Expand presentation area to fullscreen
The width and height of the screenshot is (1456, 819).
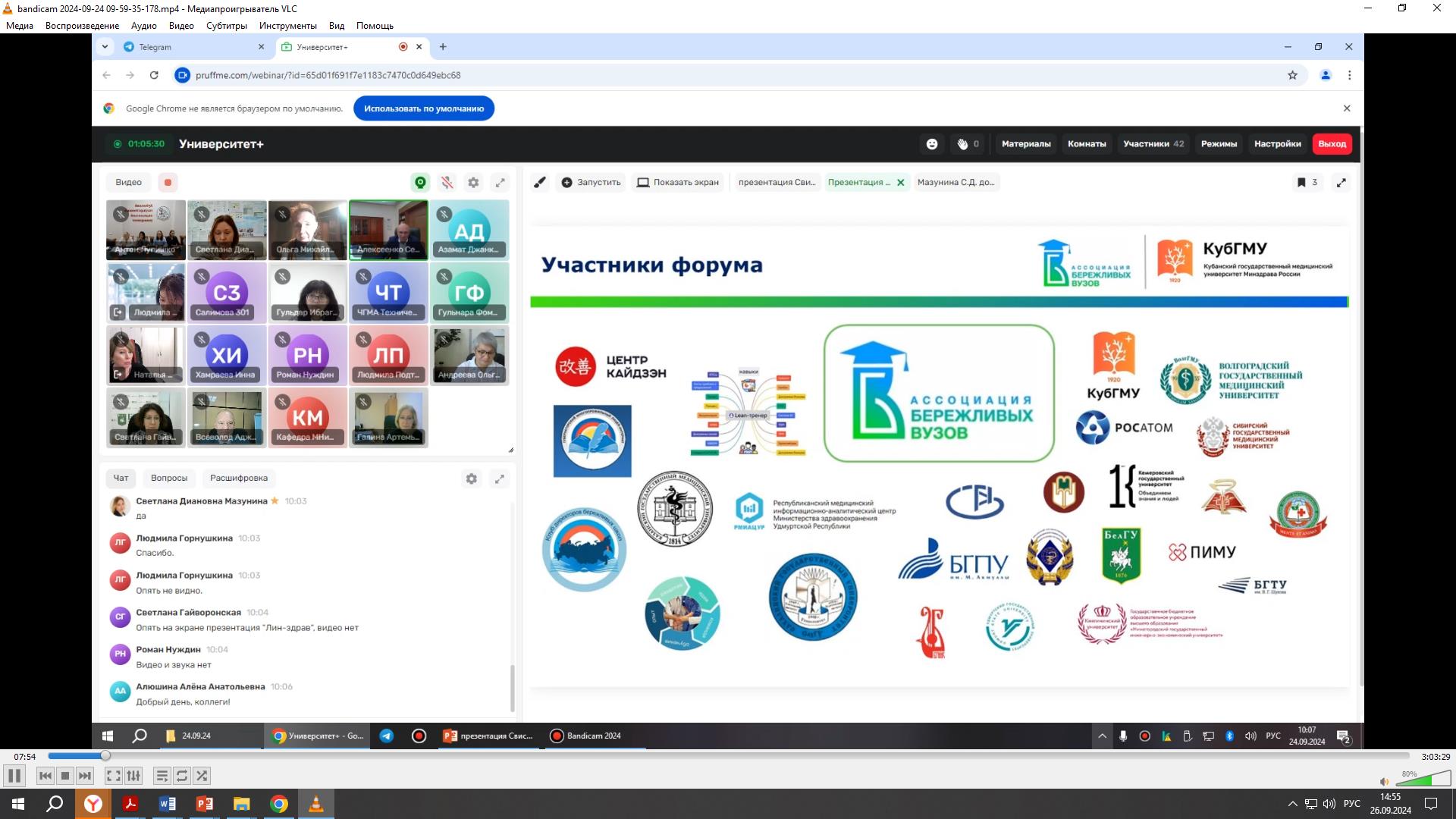point(1341,182)
